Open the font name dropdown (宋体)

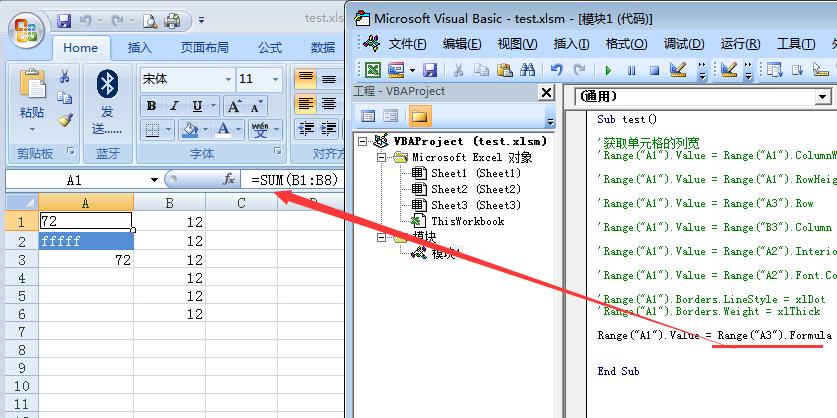[x=228, y=79]
